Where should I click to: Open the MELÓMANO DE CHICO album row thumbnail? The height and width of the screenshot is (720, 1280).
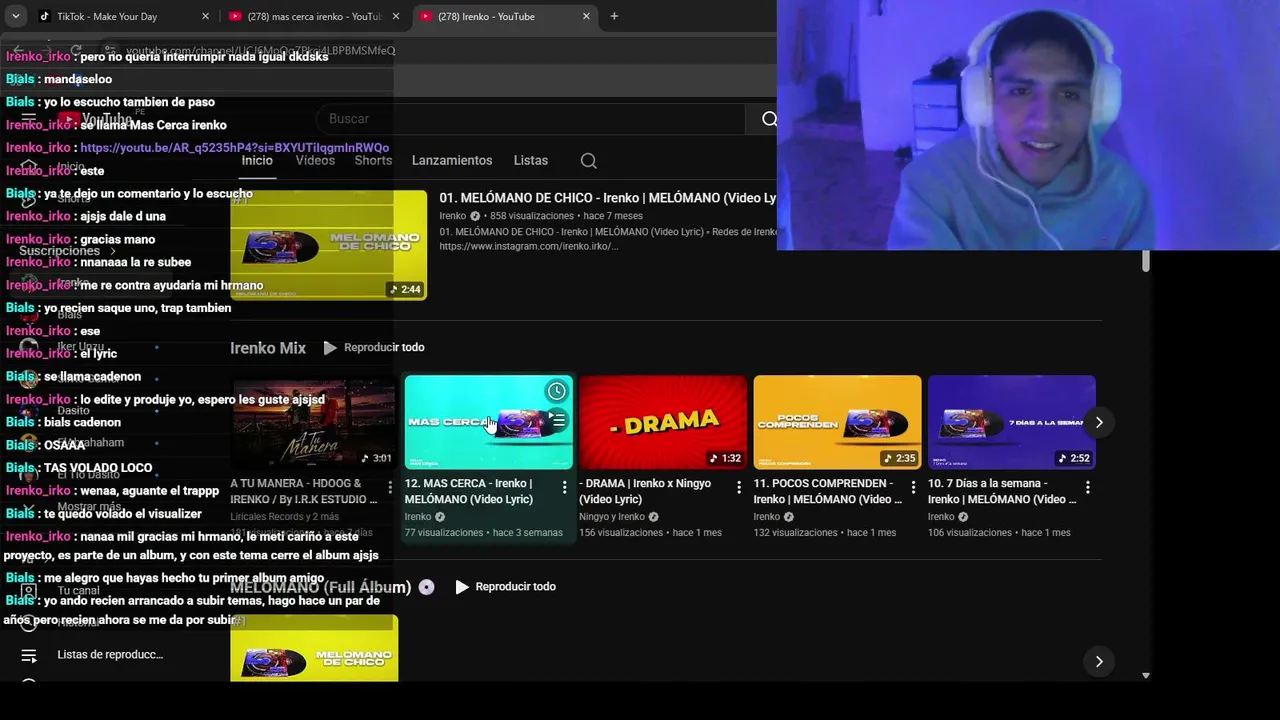tap(314, 648)
